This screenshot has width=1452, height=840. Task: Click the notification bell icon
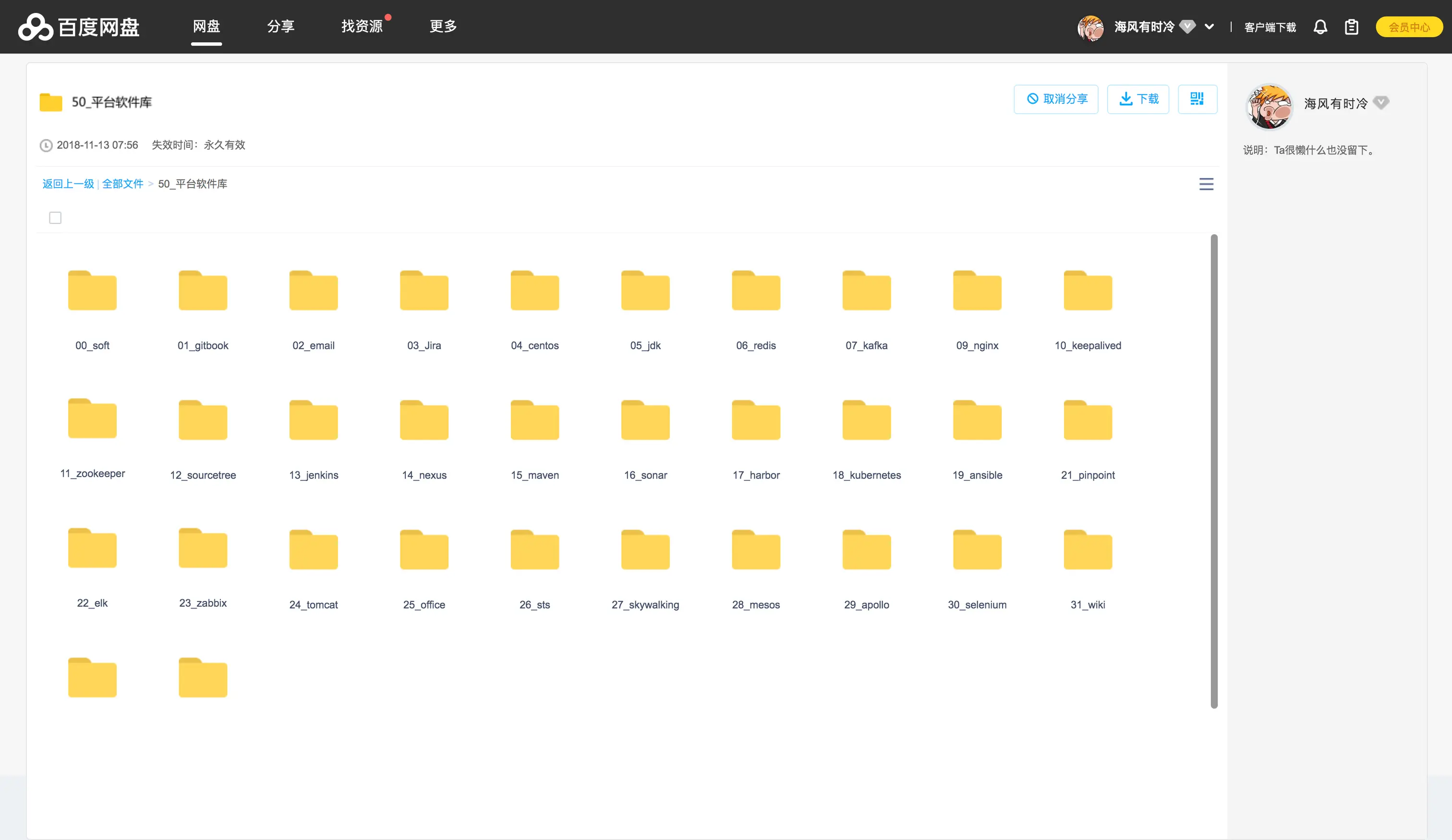click(1320, 26)
